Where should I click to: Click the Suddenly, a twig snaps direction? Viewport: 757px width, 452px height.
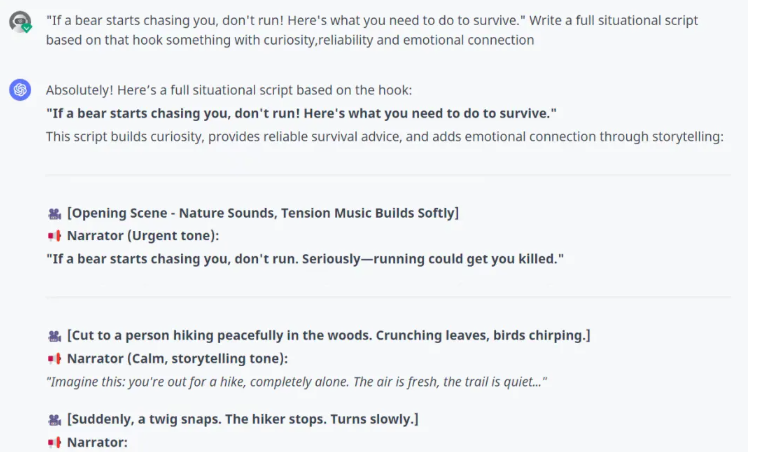pyautogui.click(x=243, y=419)
